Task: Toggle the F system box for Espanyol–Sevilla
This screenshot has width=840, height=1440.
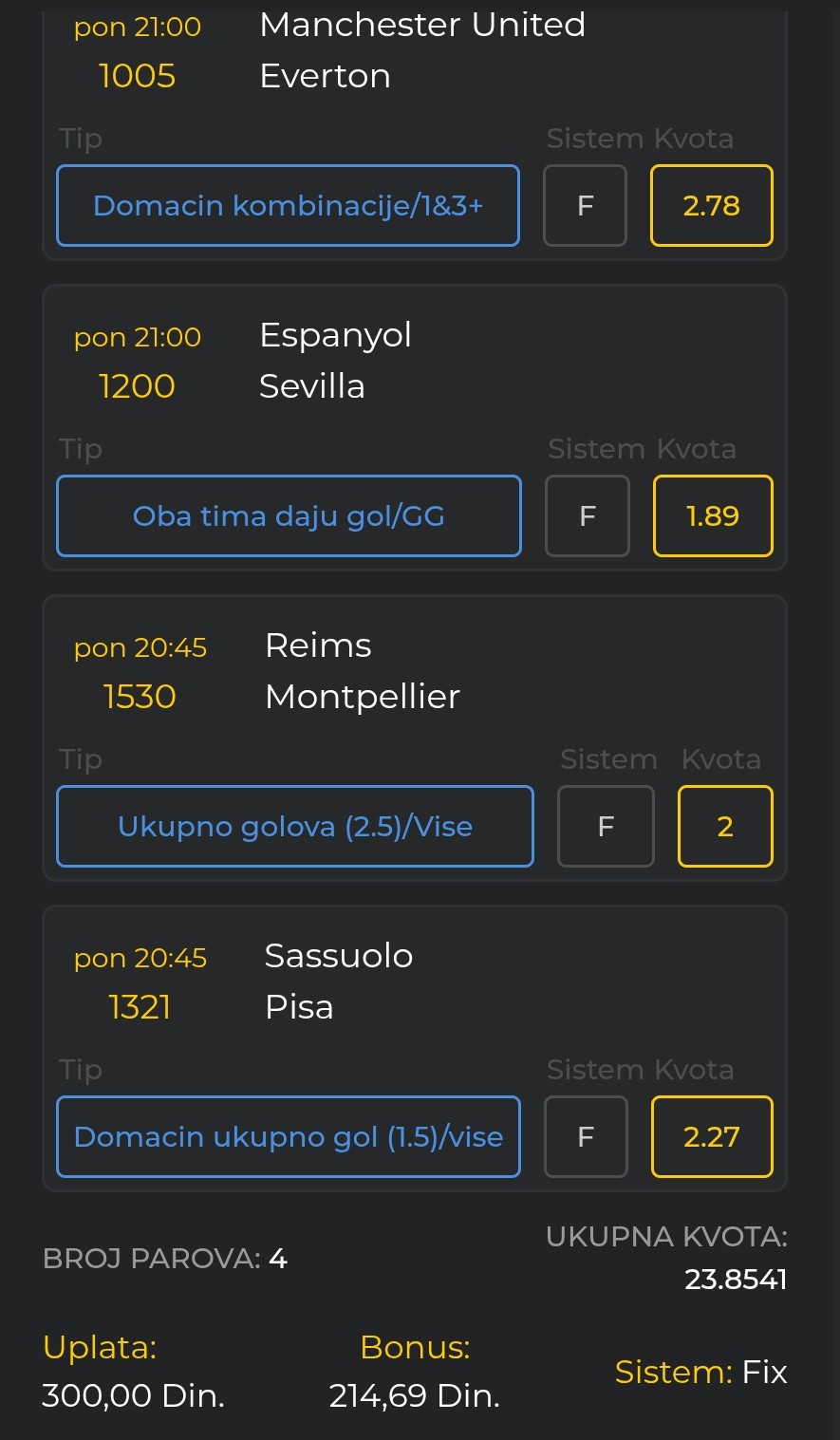Action: (587, 516)
